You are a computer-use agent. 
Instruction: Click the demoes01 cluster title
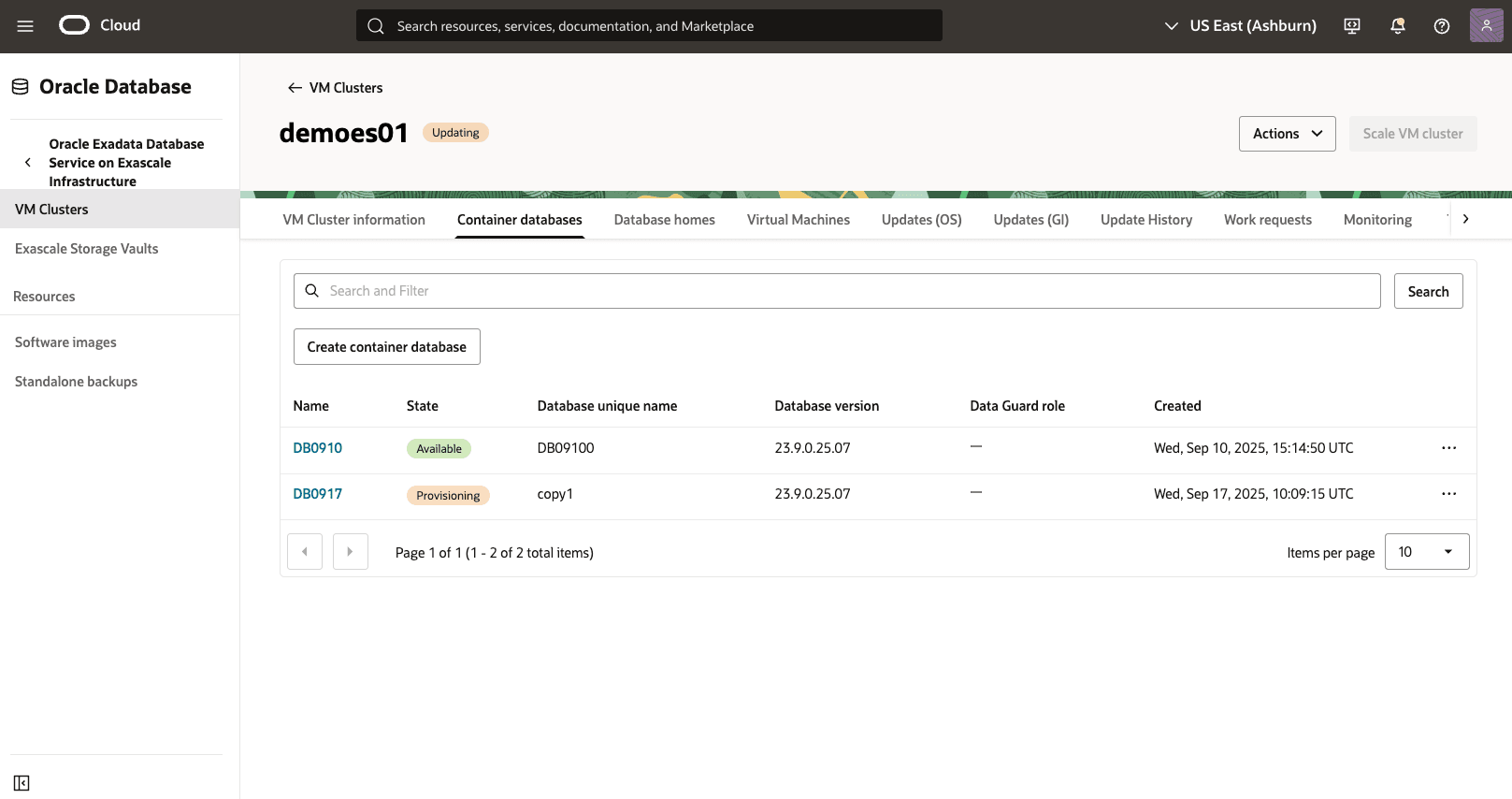point(343,133)
